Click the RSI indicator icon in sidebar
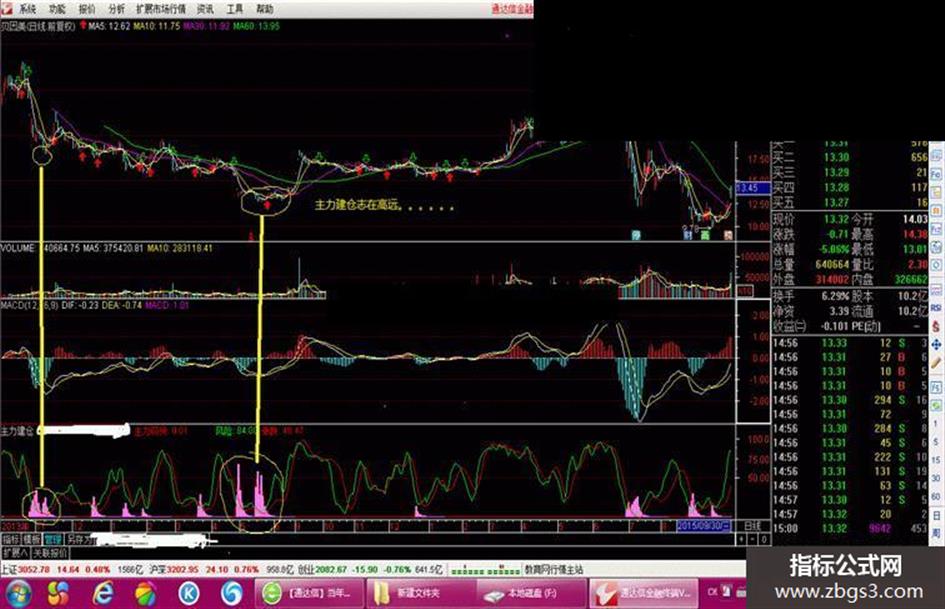 (x=937, y=307)
